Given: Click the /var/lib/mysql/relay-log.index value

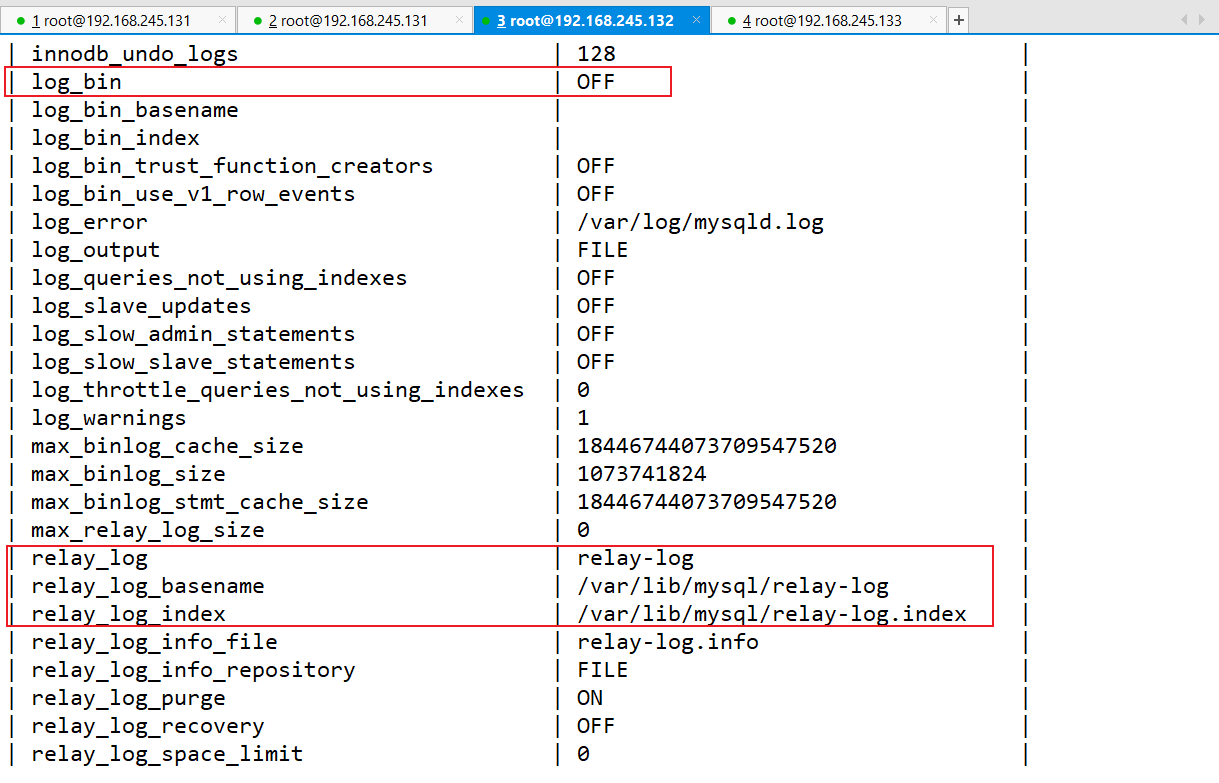Looking at the screenshot, I should tap(772, 614).
